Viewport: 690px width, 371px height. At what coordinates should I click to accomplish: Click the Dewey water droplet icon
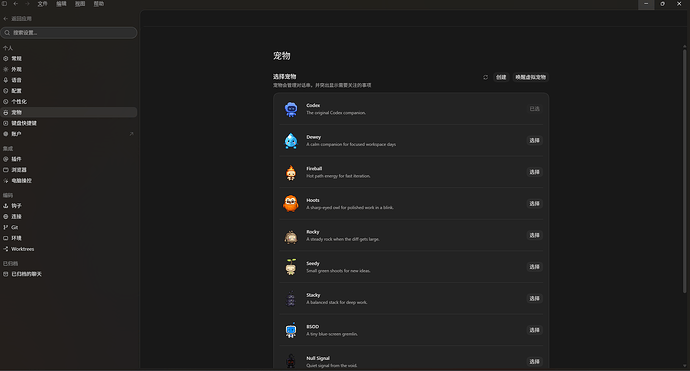pyautogui.click(x=291, y=140)
